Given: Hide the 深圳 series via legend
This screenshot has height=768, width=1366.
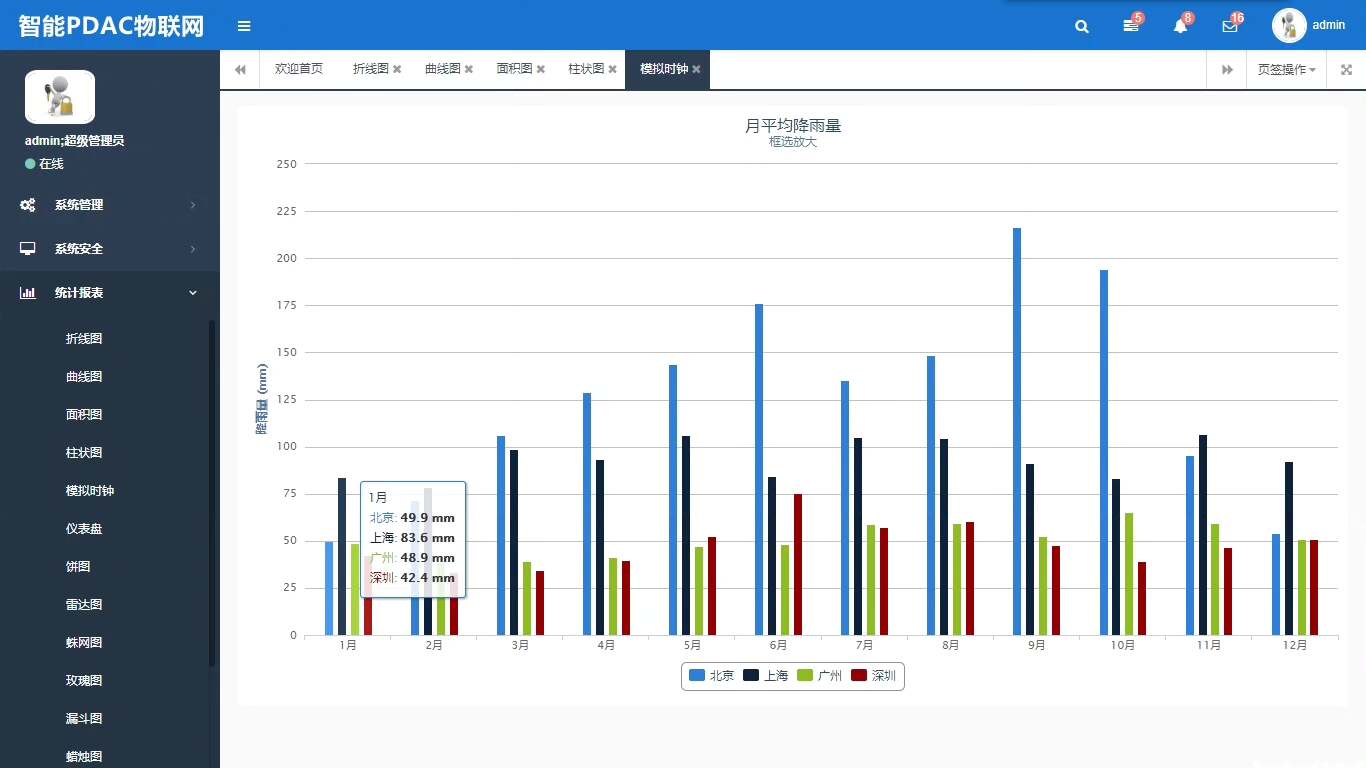Looking at the screenshot, I should point(873,676).
